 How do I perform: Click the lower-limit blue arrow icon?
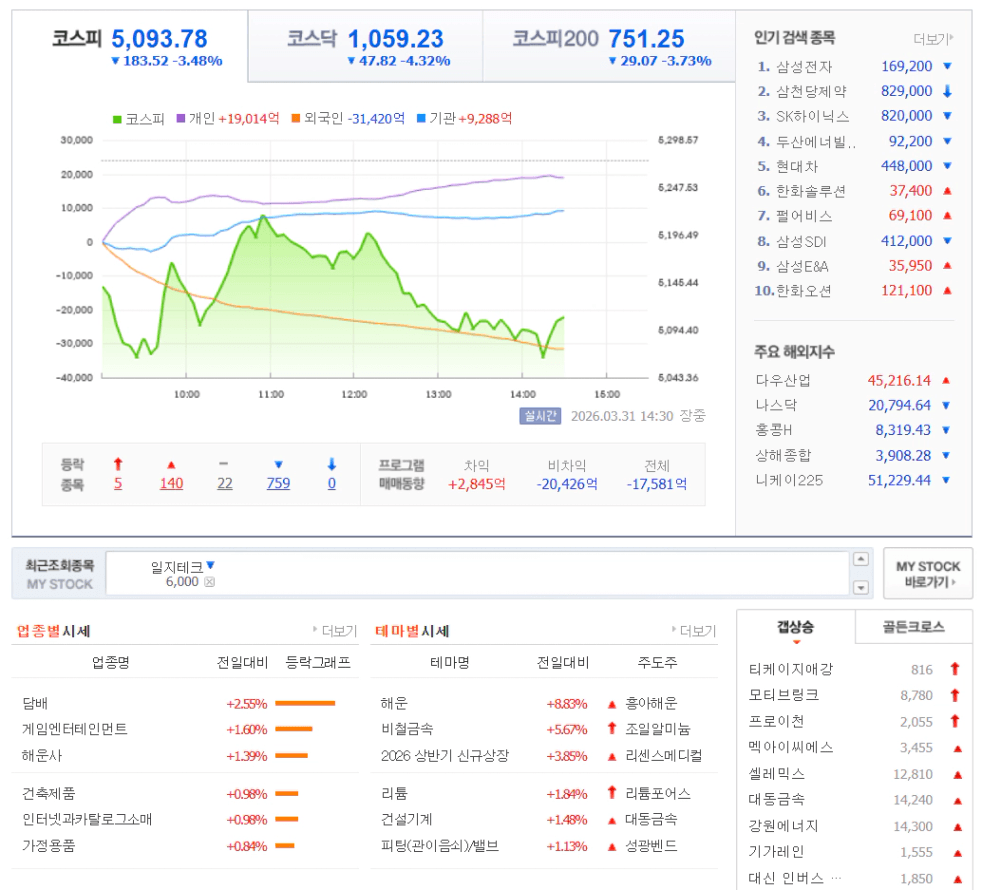coord(332,464)
